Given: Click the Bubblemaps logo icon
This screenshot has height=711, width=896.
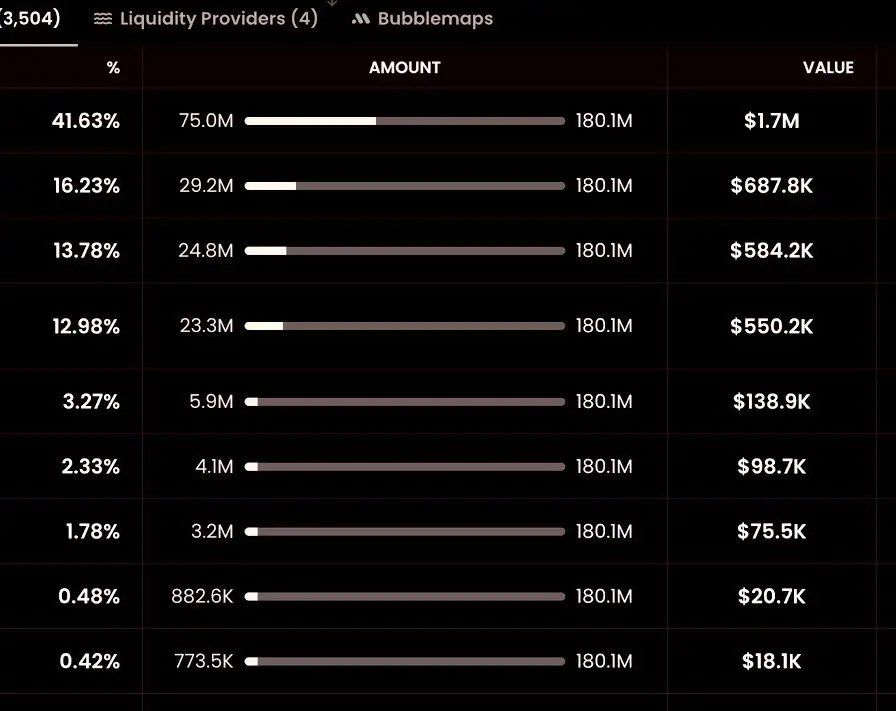Looking at the screenshot, I should (x=361, y=19).
